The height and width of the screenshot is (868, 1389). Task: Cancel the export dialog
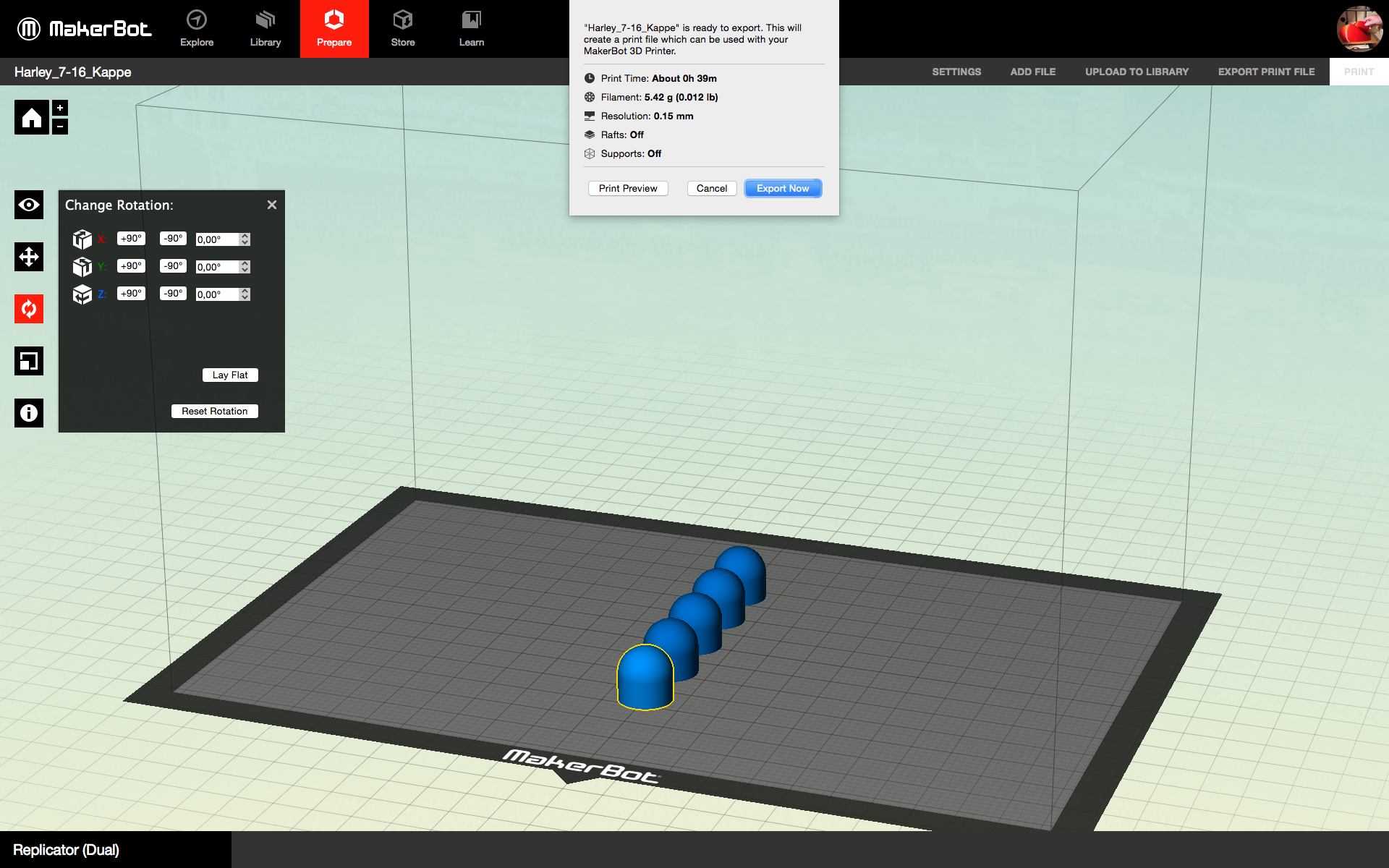click(712, 188)
